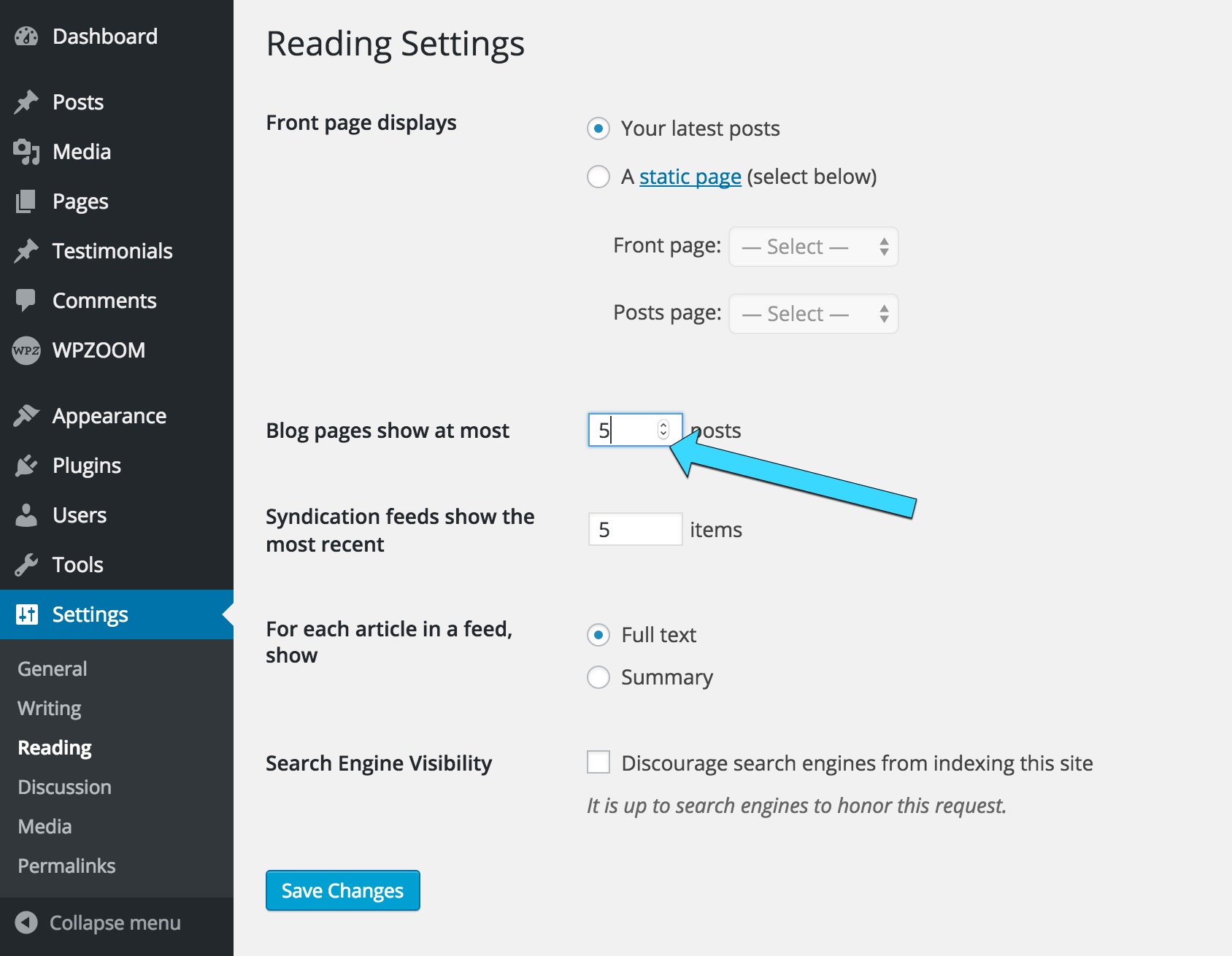This screenshot has width=1232, height=956.
Task: Click the Plugins plug icon
Action: click(26, 466)
